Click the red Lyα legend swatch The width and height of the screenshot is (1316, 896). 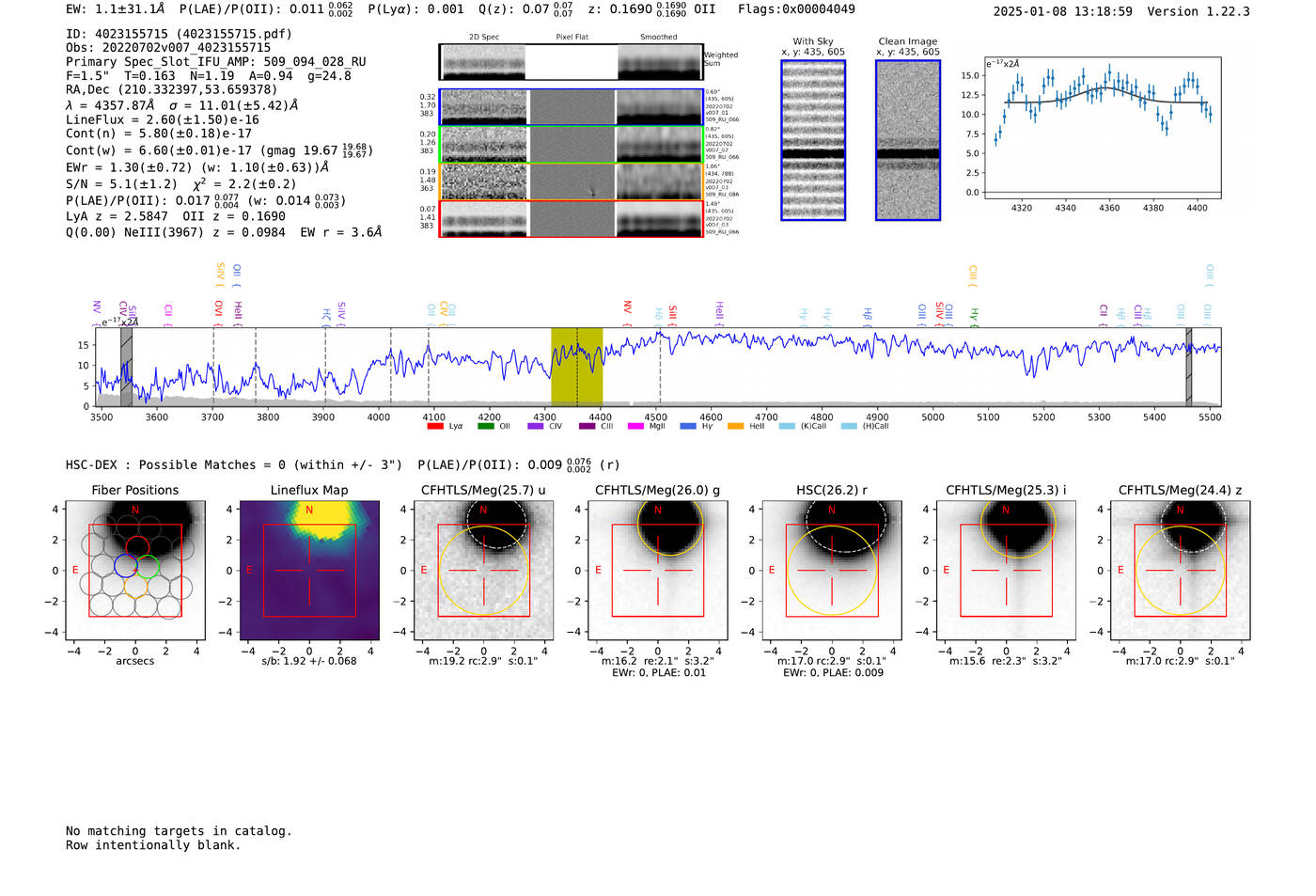point(435,426)
